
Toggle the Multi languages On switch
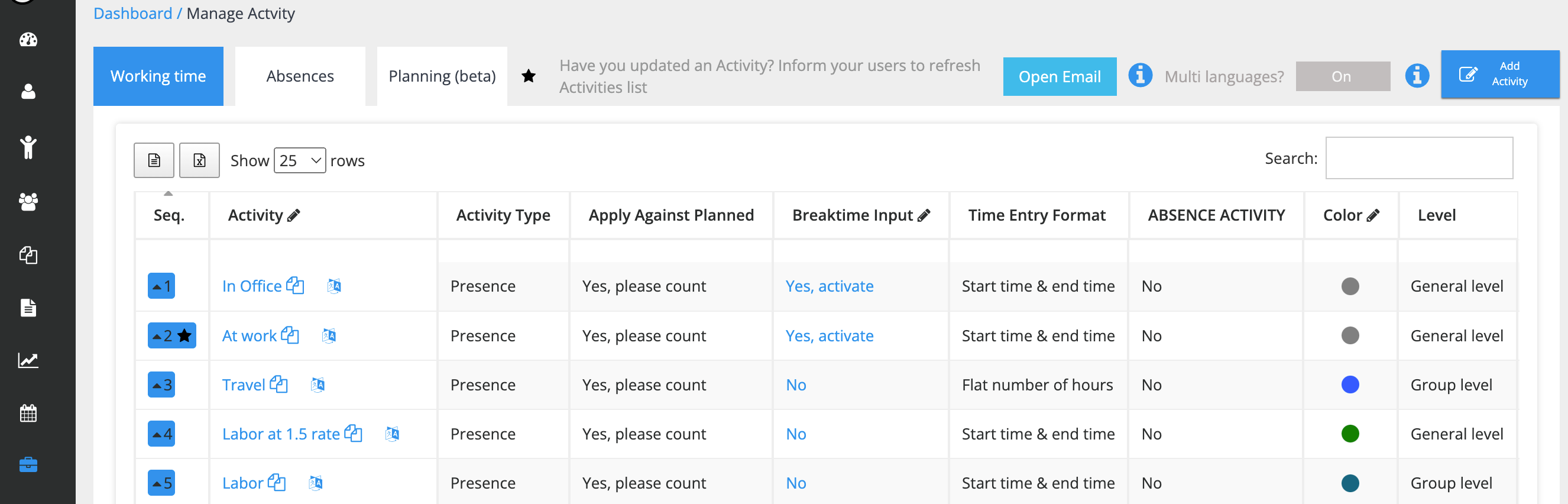1342,77
